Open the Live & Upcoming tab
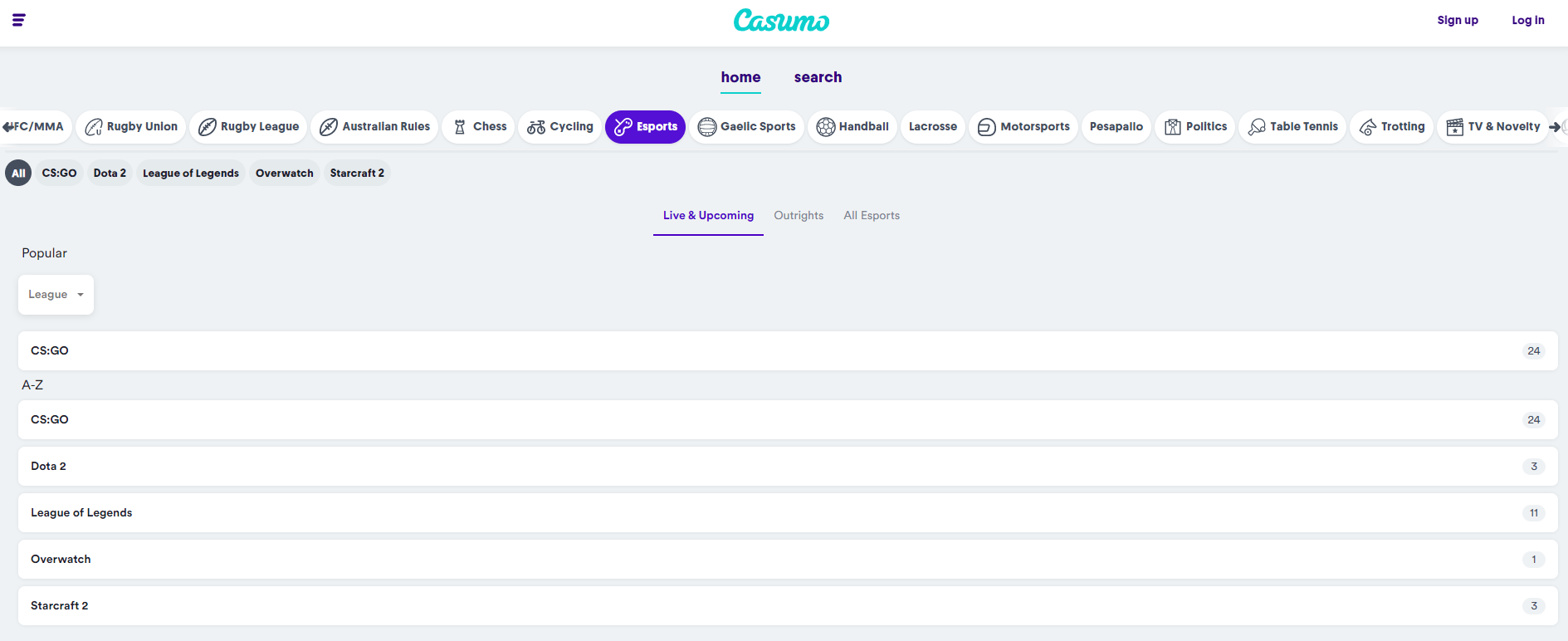The height and width of the screenshot is (641, 1568). (708, 216)
